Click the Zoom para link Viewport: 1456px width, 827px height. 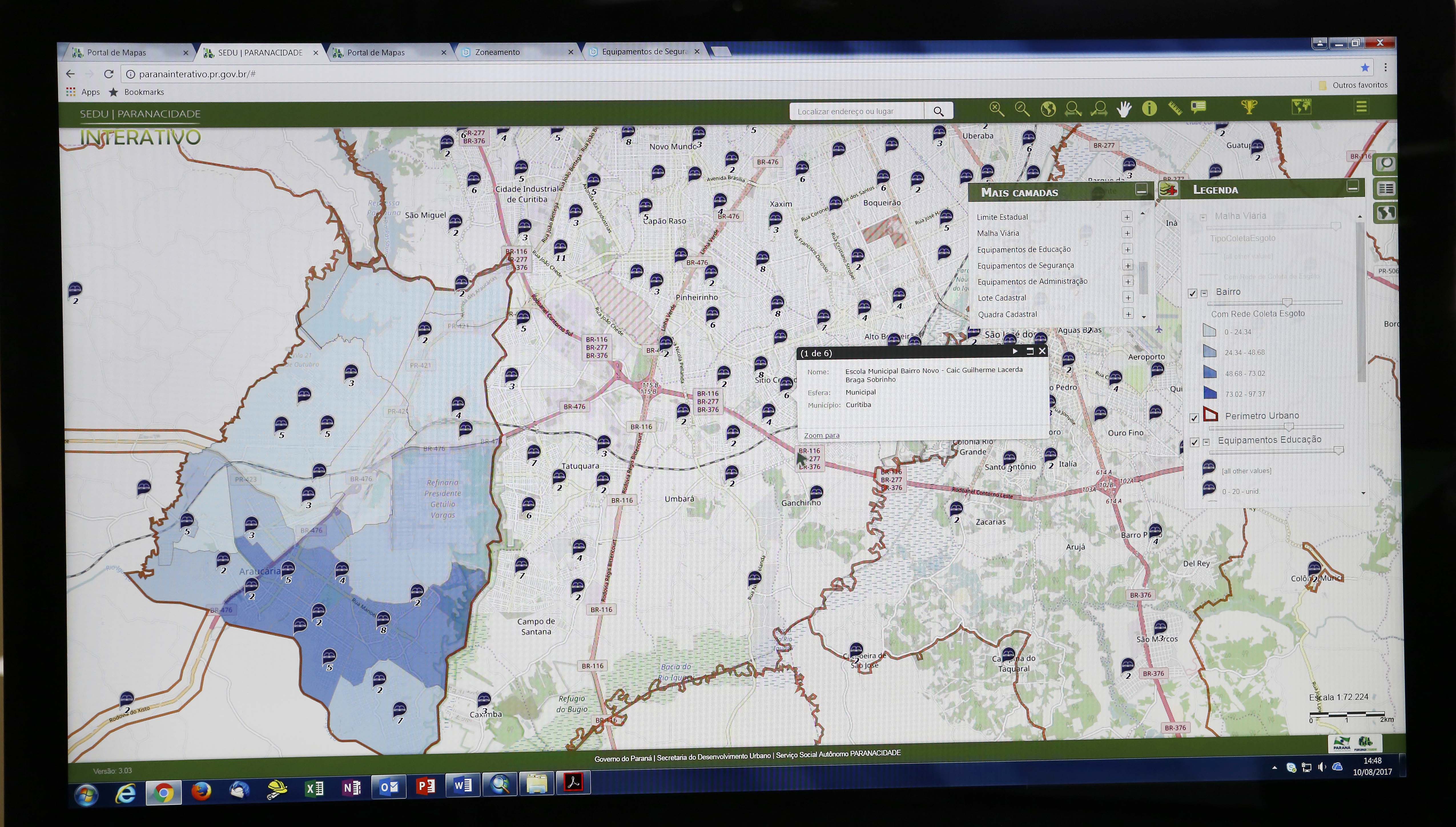pos(821,436)
